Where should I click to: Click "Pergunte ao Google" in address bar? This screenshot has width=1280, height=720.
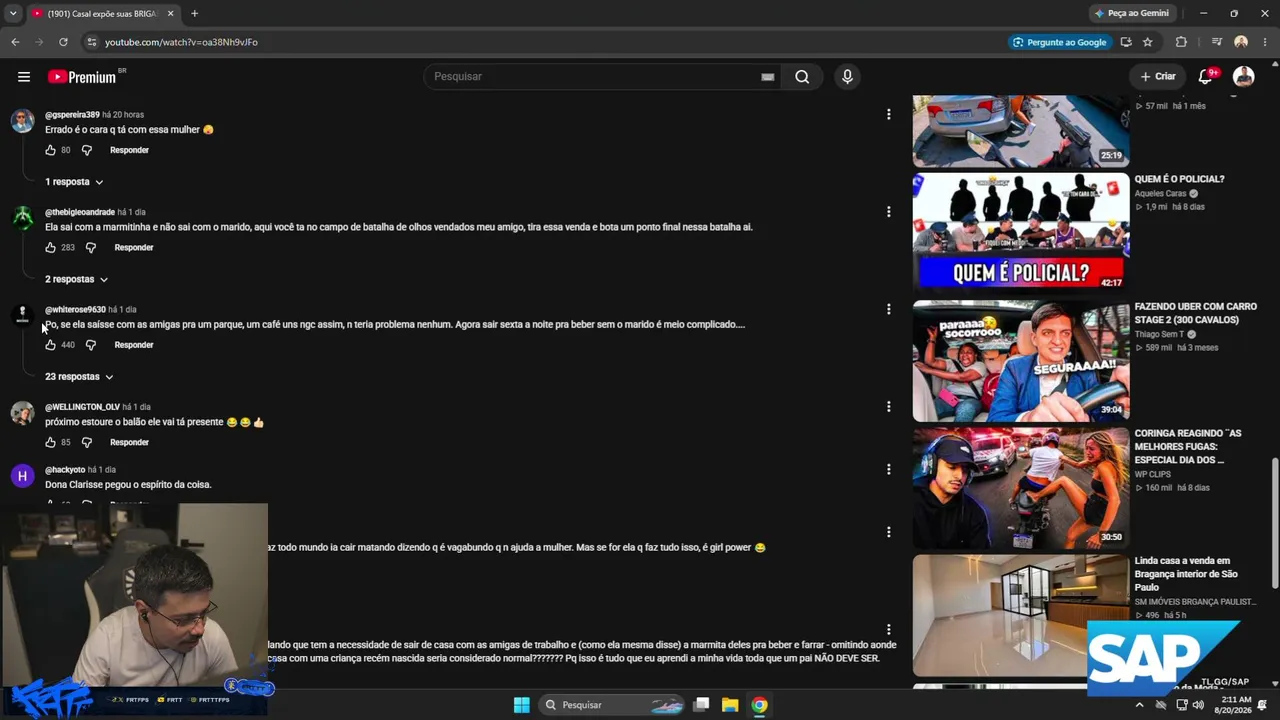pyautogui.click(x=1059, y=42)
